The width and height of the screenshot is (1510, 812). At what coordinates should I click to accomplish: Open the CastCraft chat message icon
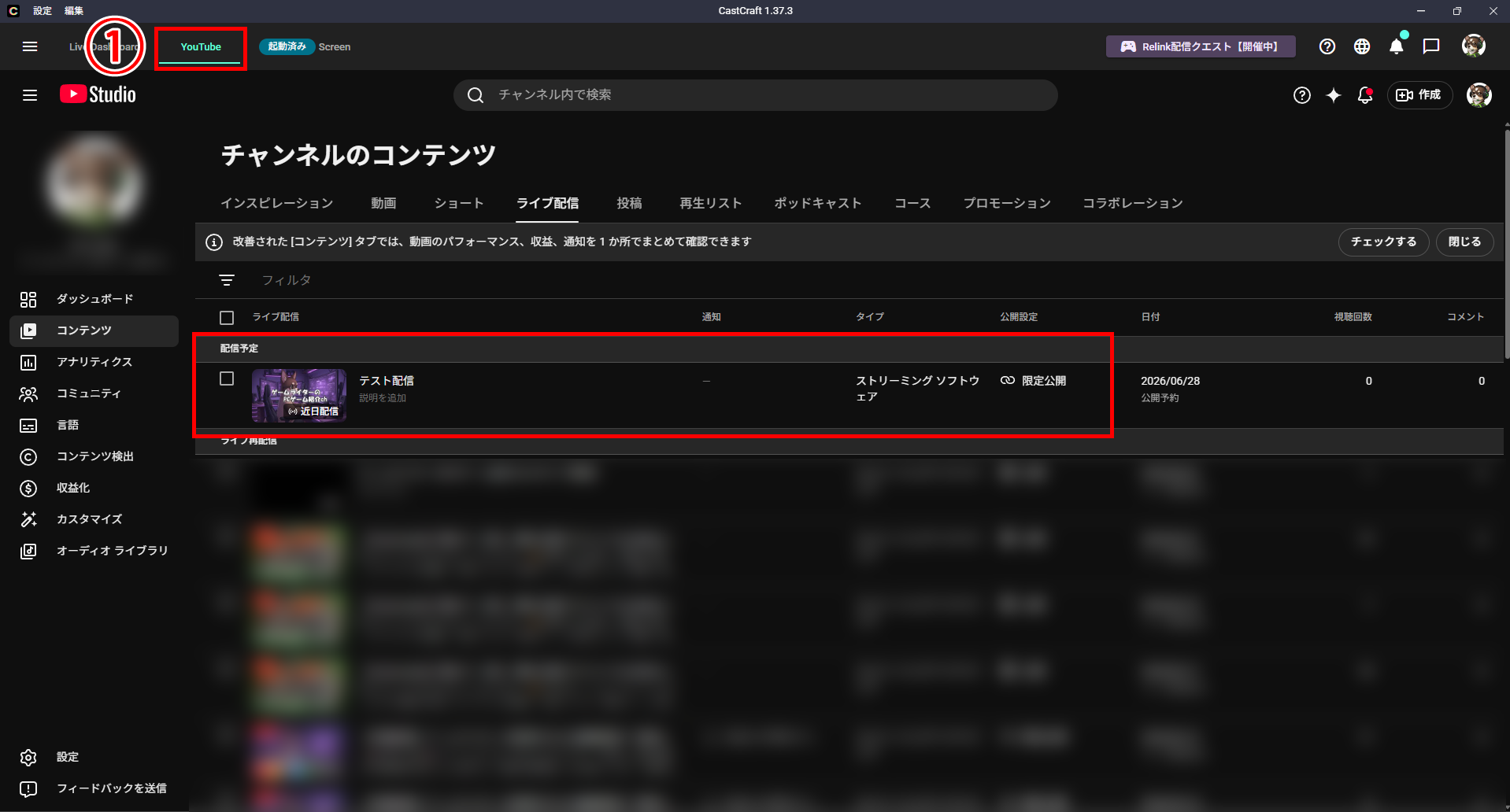tap(1431, 46)
